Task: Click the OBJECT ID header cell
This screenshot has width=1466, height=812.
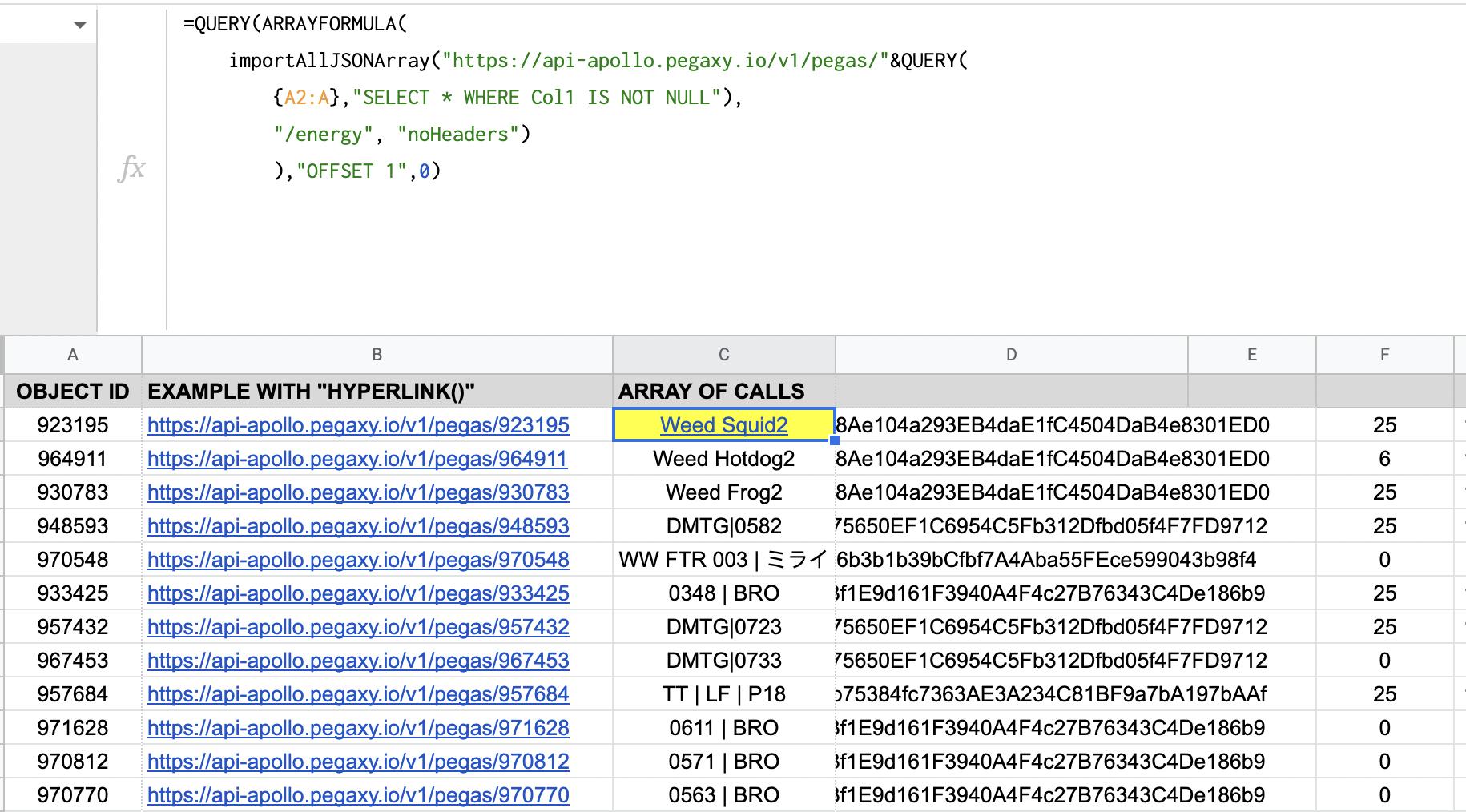Action: 73,391
